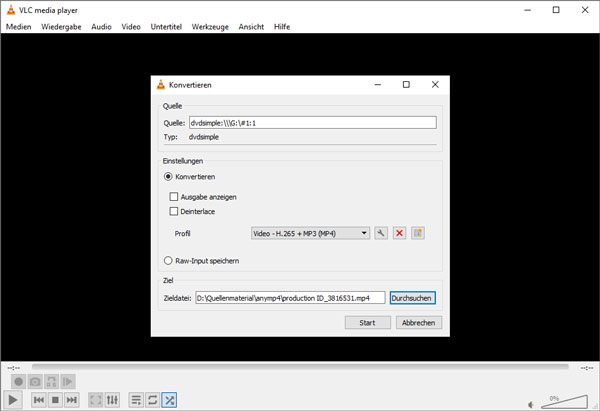Screen dimensions: 600x411
Task: Open the Ansicht menu
Action: 251,27
